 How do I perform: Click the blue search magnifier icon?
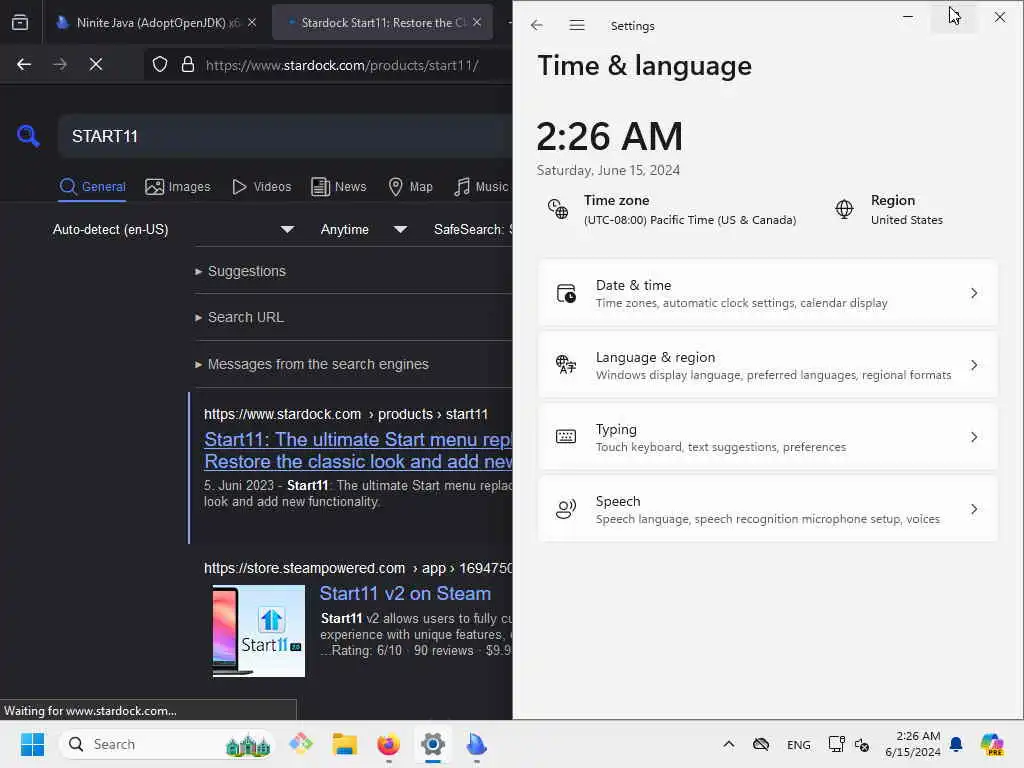click(x=28, y=136)
